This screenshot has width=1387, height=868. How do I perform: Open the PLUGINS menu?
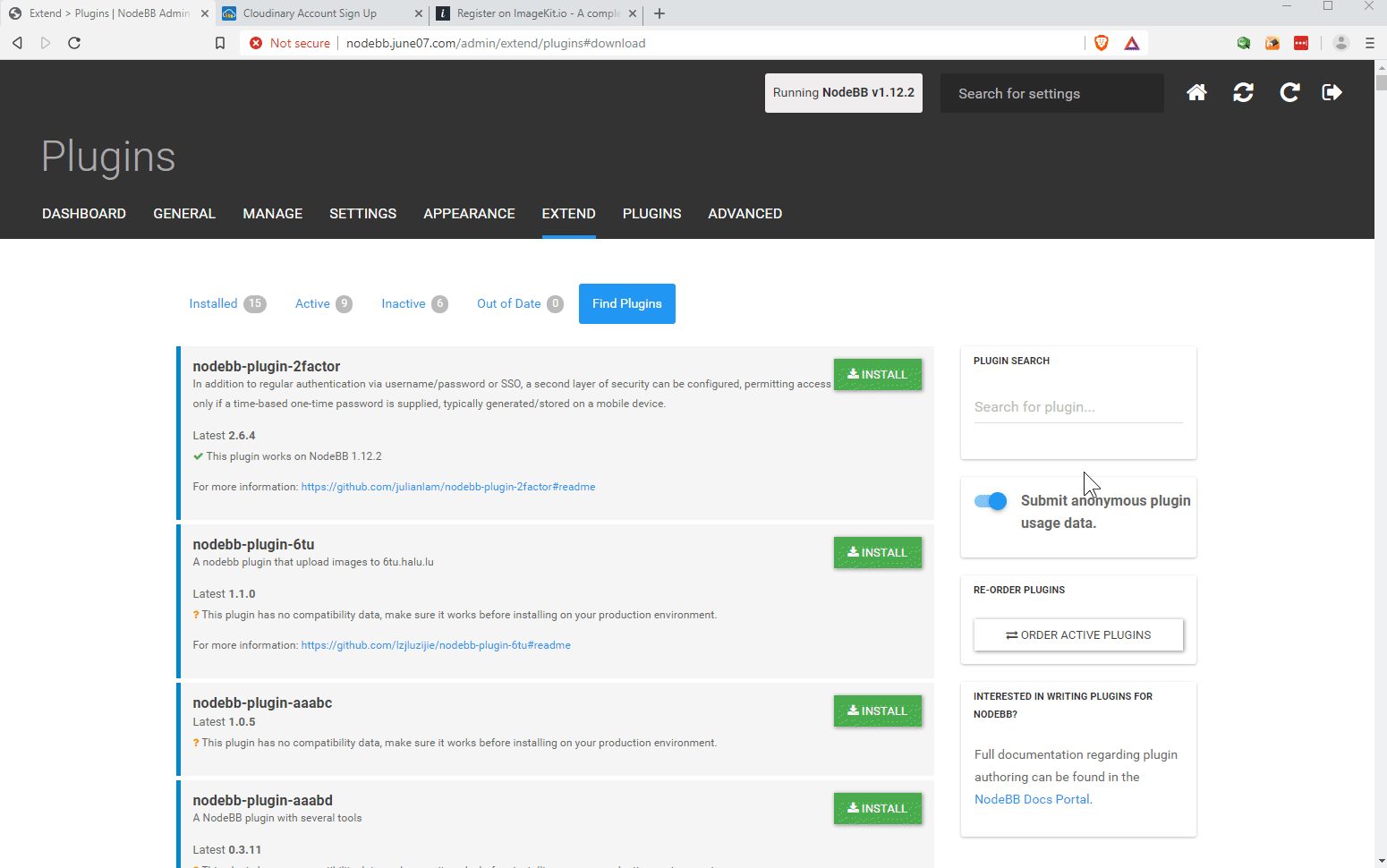tap(651, 213)
